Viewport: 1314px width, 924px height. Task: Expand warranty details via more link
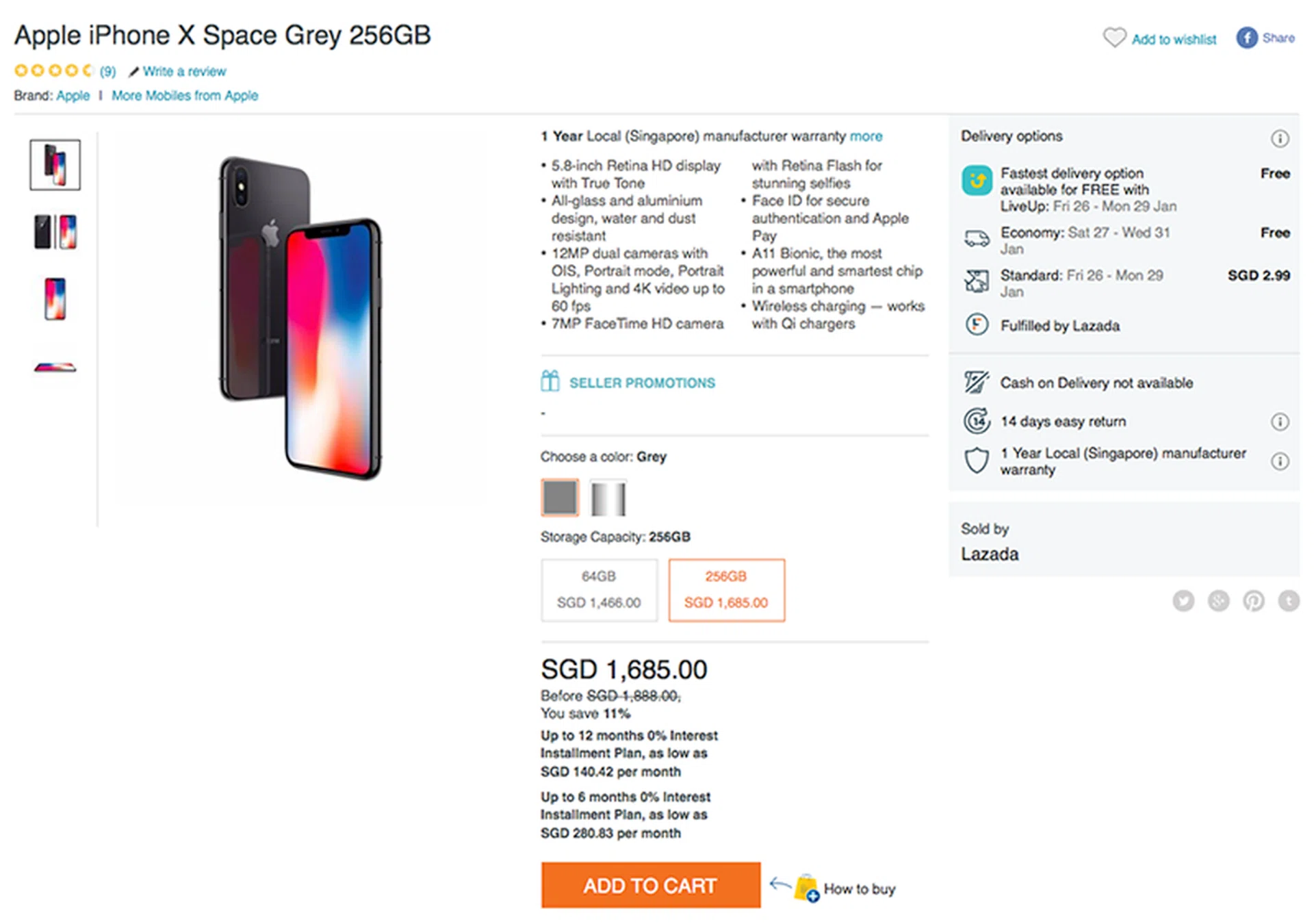click(x=866, y=136)
